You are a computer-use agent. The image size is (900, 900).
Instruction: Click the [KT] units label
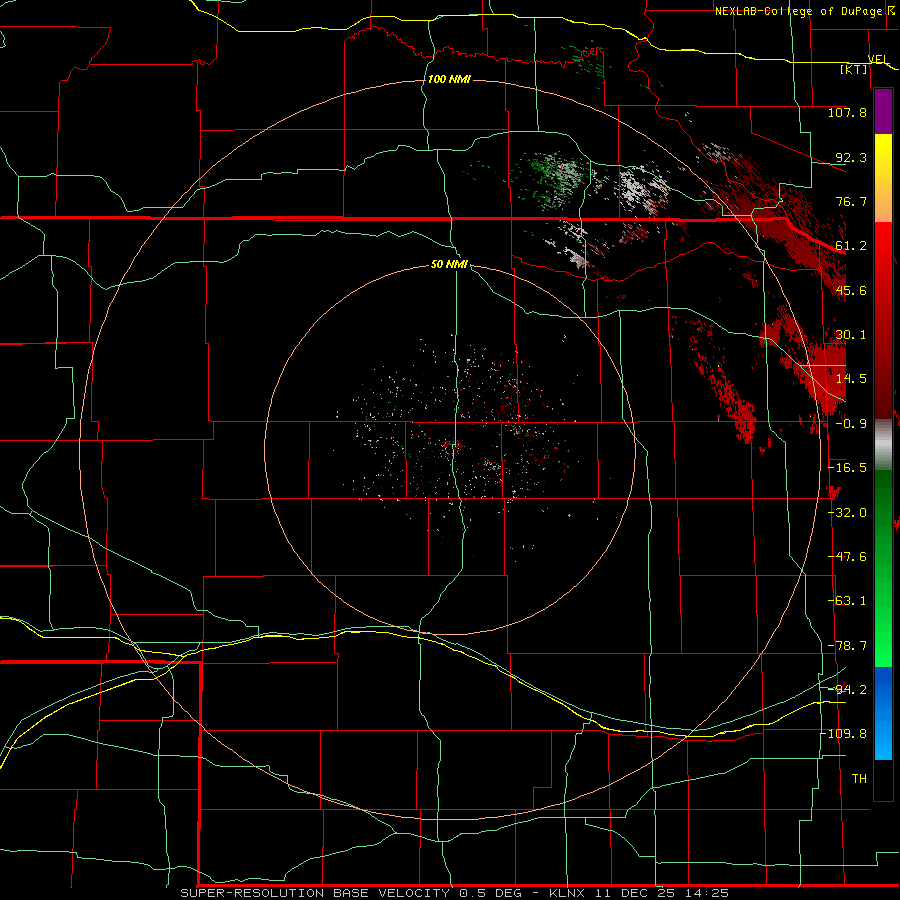click(854, 69)
